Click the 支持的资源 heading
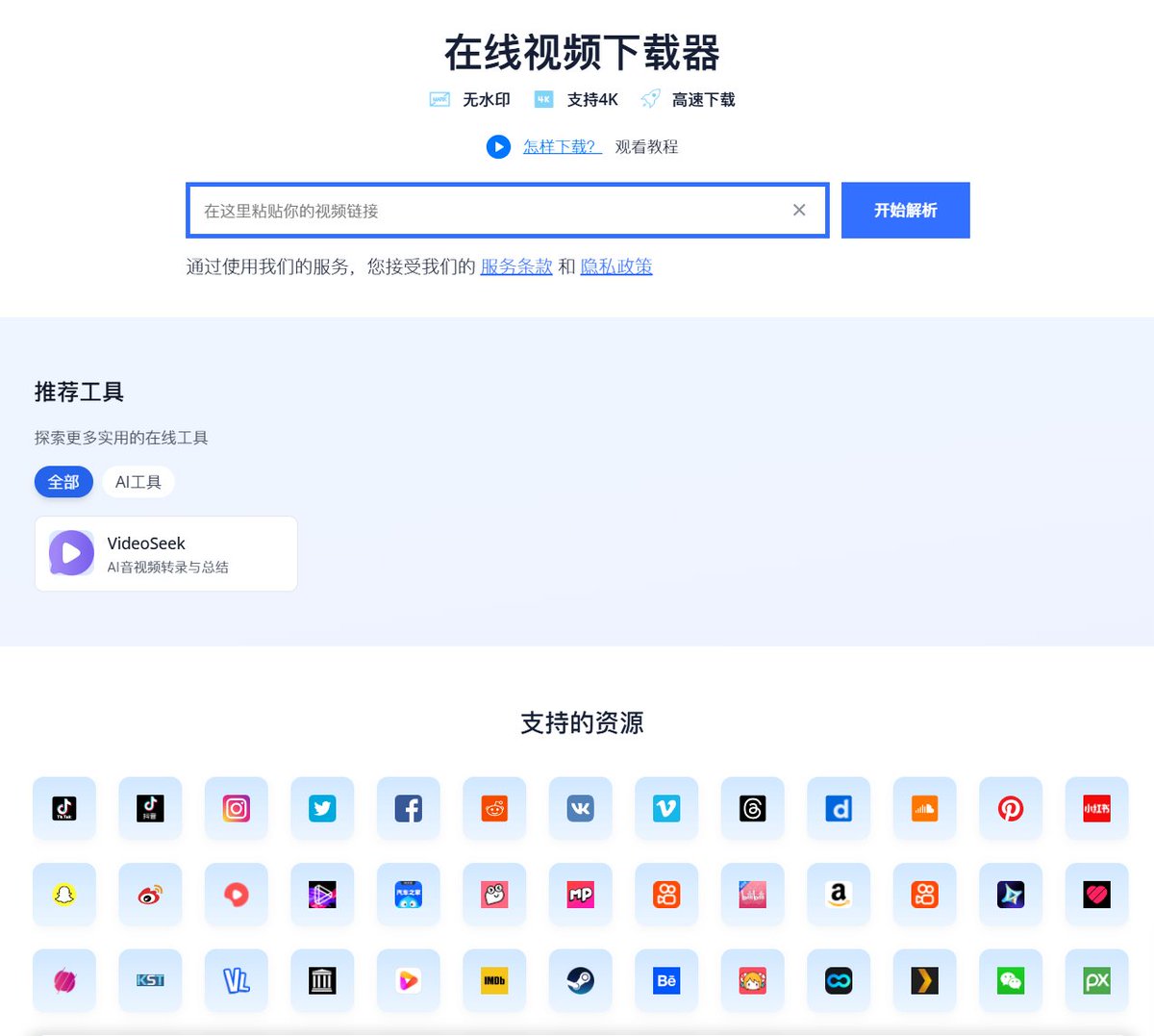This screenshot has height=1036, width=1154. point(582,722)
